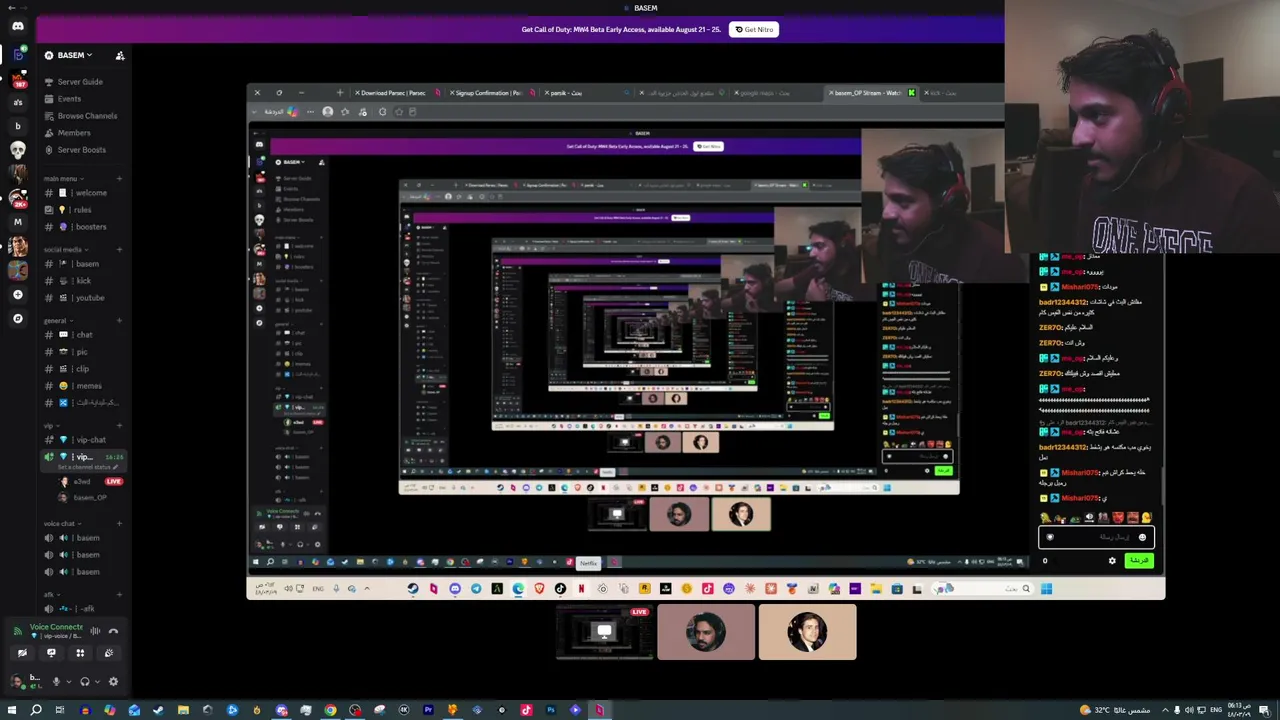Screen dimensions: 1280x720
Task: Open the memes channel
Action: [84, 386]
